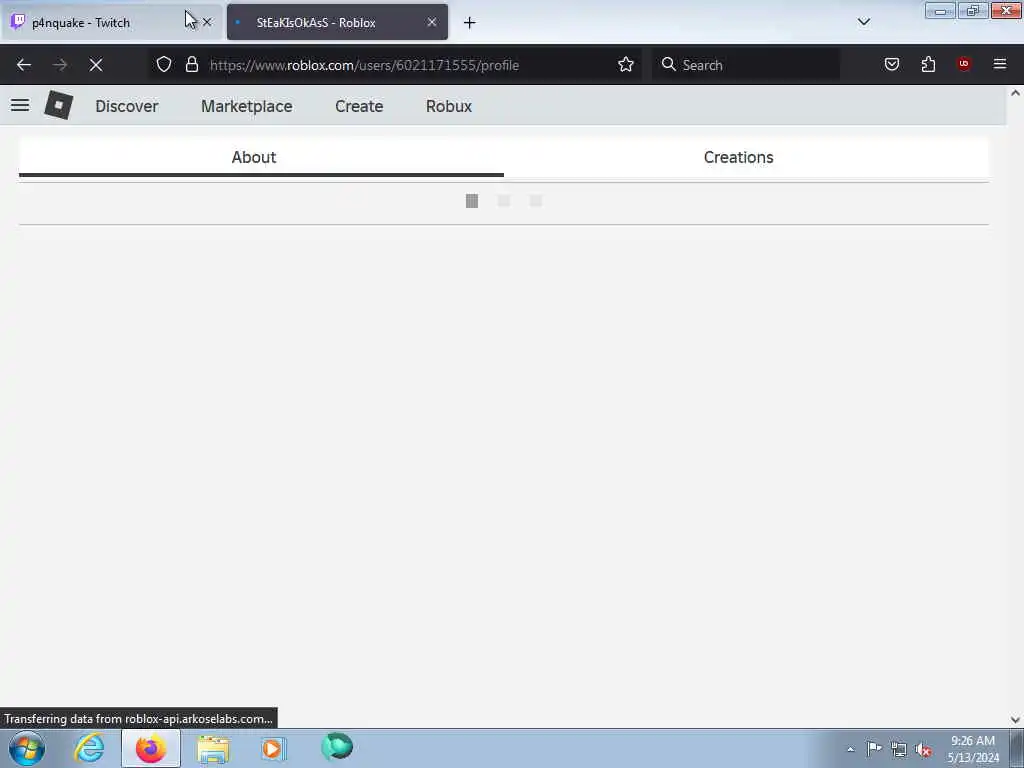Launch Internet Explorer from taskbar
The width and height of the screenshot is (1024, 768).
(89, 748)
